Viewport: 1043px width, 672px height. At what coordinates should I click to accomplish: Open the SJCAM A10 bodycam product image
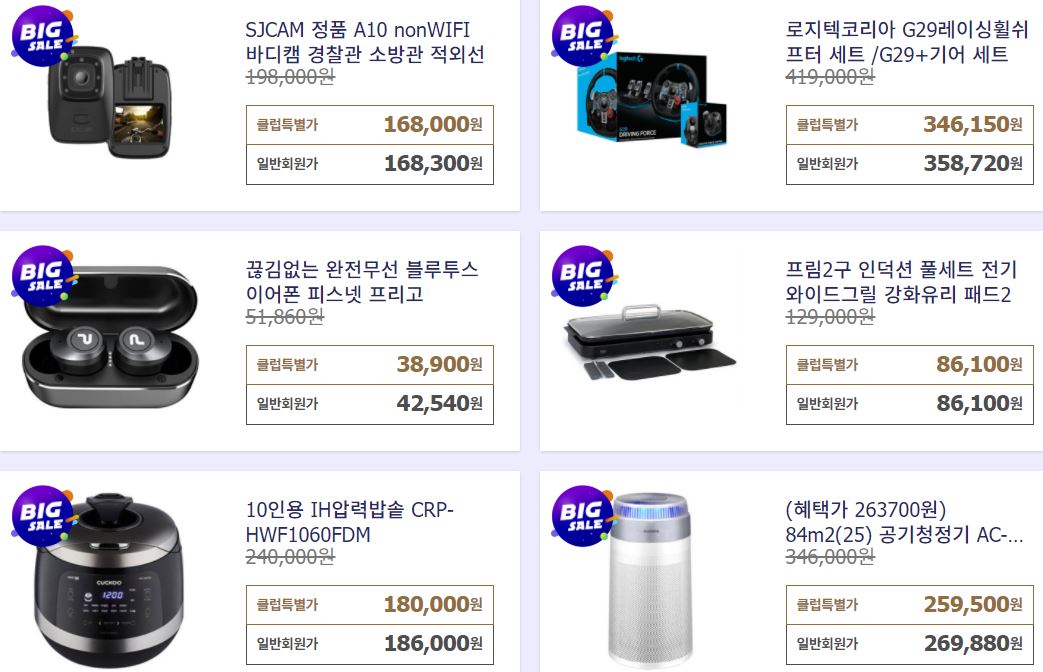coord(110,102)
